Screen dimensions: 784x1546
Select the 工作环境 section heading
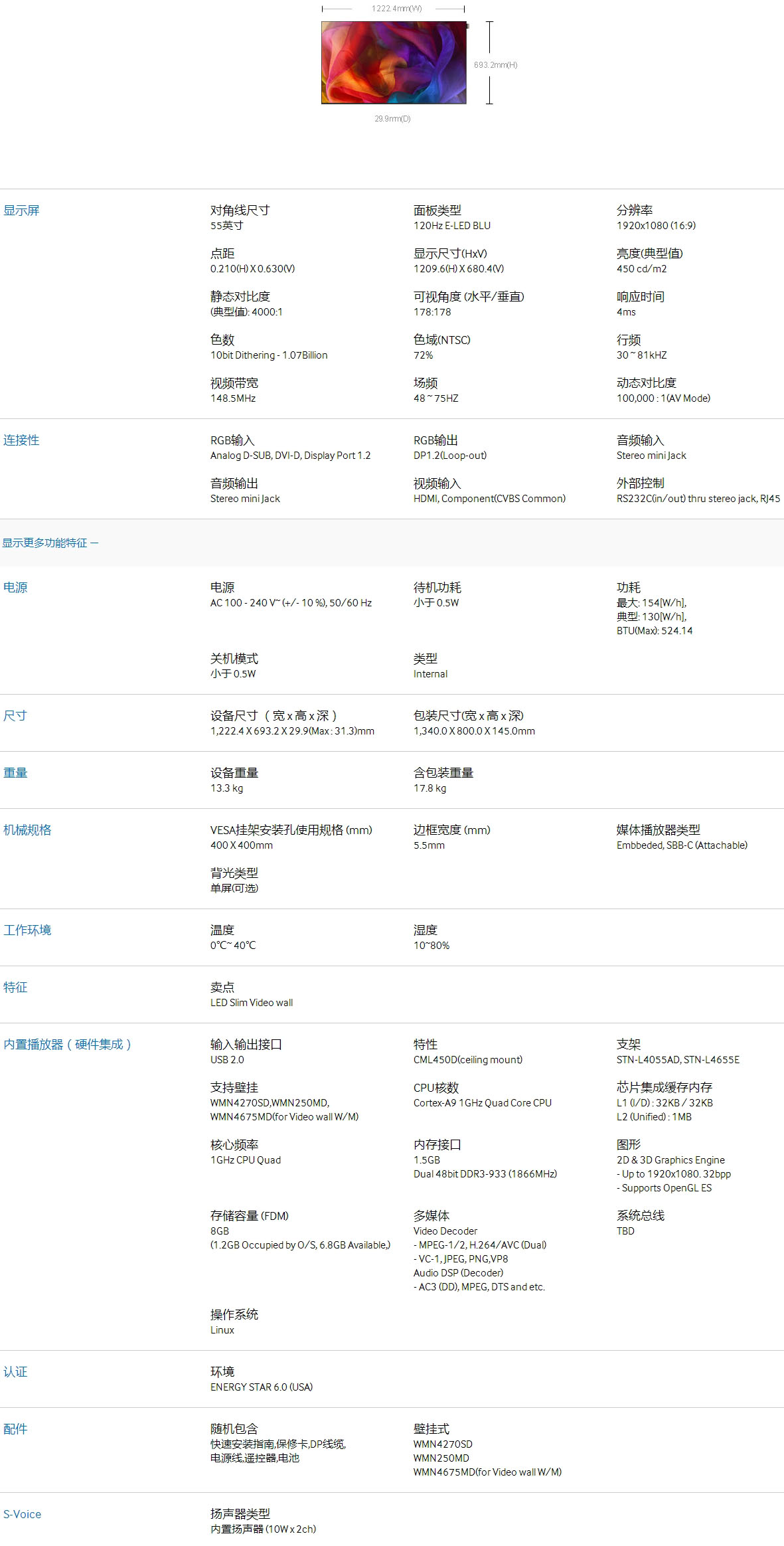point(27,930)
